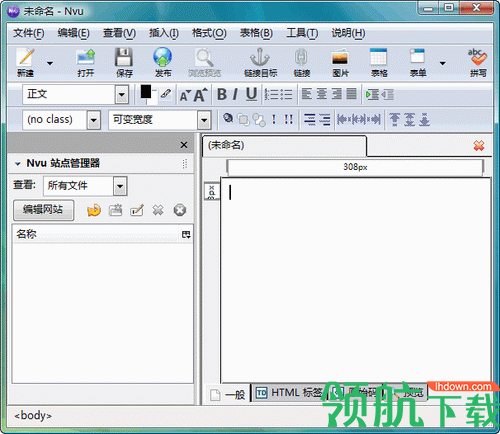Open the arrow next to 表单
This screenshot has width=500, height=434.
443,63
